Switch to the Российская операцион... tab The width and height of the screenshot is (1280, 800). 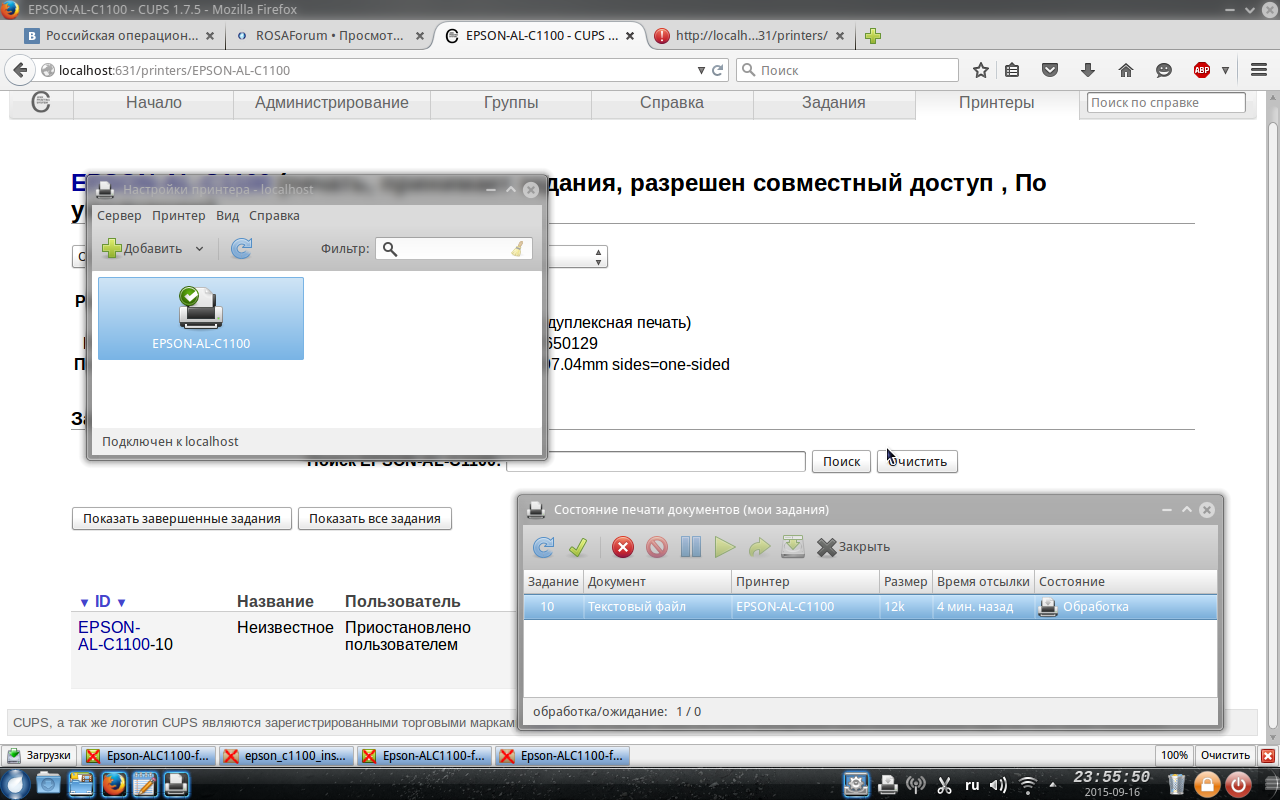(x=121, y=36)
